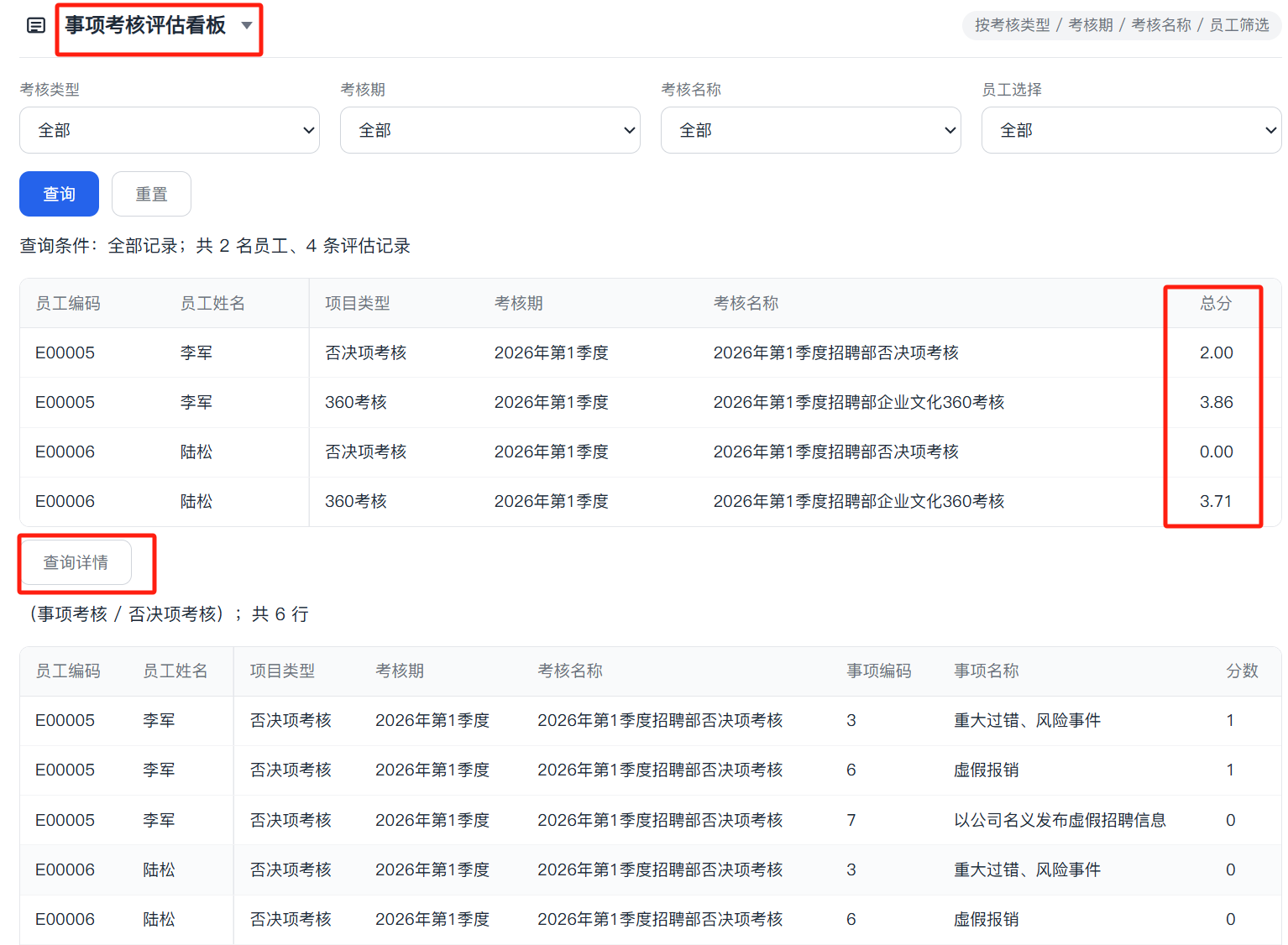The width and height of the screenshot is (1288, 945).
Task: Select the total score 3.86 cell
Action: coord(1216,402)
